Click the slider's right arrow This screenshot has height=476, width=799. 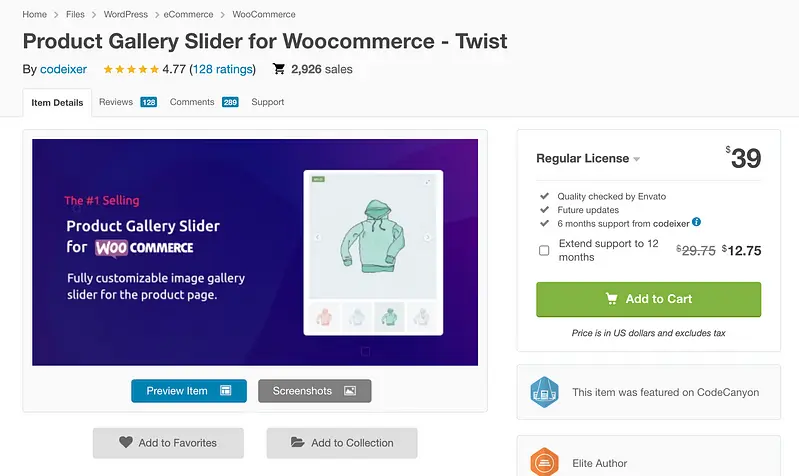[428, 237]
